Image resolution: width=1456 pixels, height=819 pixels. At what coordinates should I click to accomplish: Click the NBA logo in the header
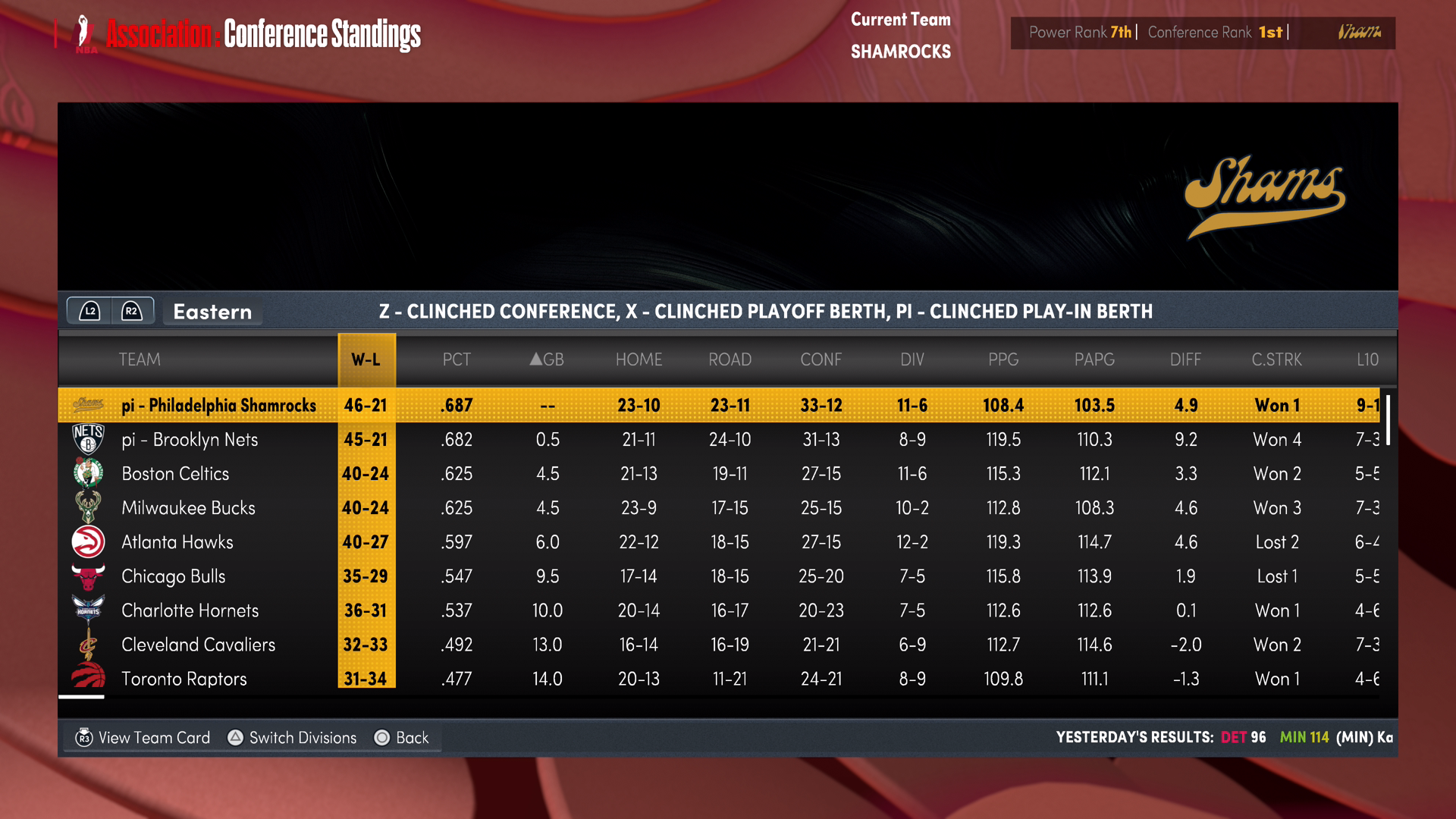coord(86,34)
